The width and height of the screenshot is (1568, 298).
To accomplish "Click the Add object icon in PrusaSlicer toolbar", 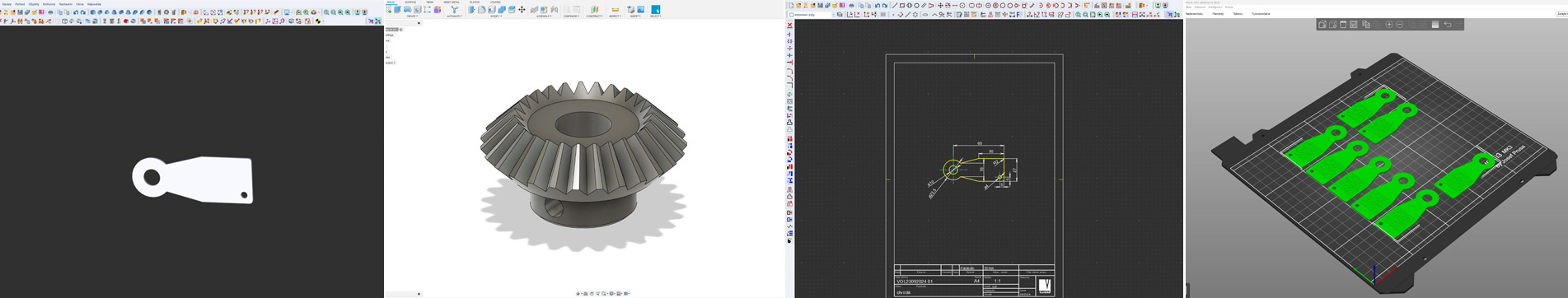I will coord(1322,25).
